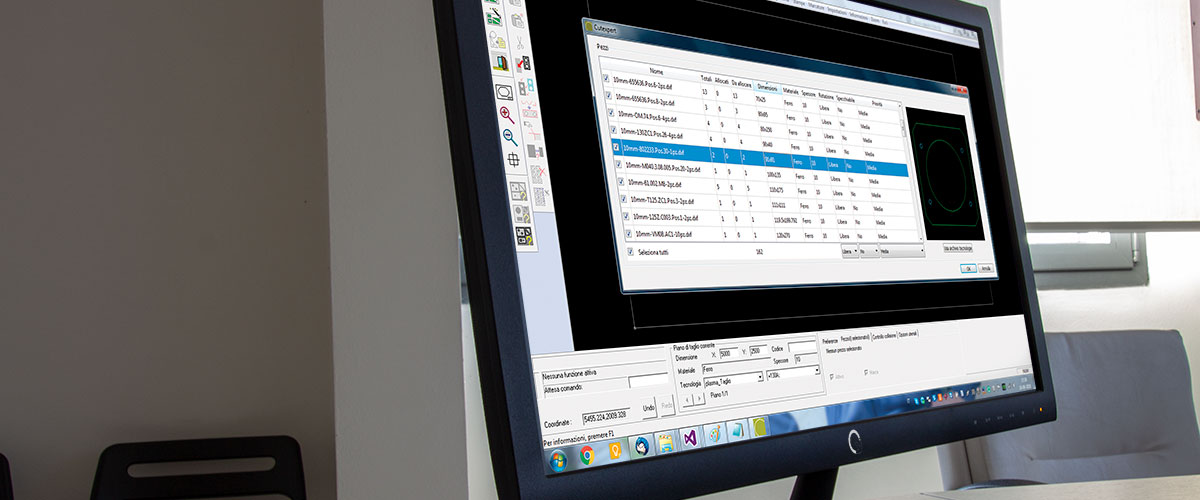Click the scissors cut icon in toolbar
1200x500 pixels.
coord(521,42)
